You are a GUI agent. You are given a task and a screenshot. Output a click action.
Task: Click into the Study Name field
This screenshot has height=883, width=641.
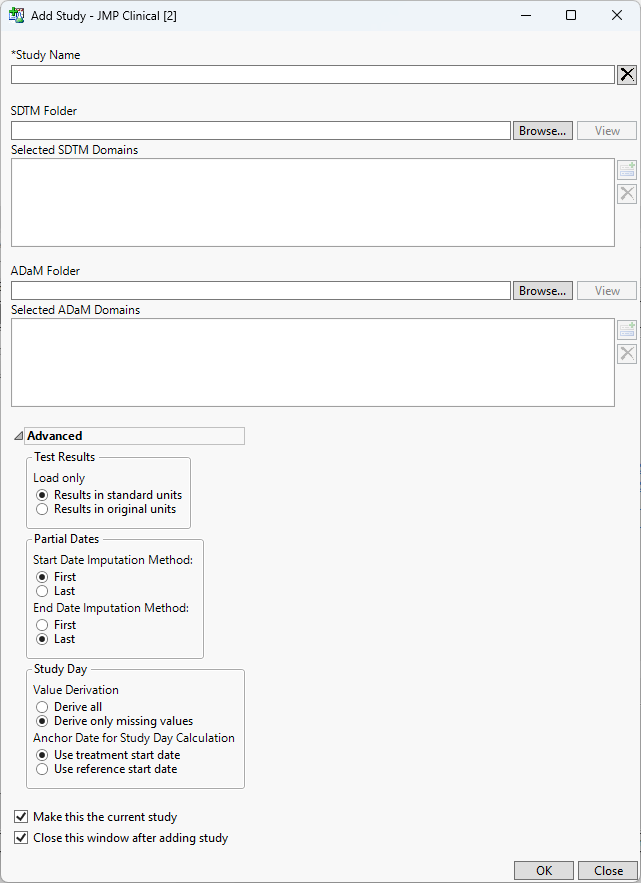click(x=312, y=75)
